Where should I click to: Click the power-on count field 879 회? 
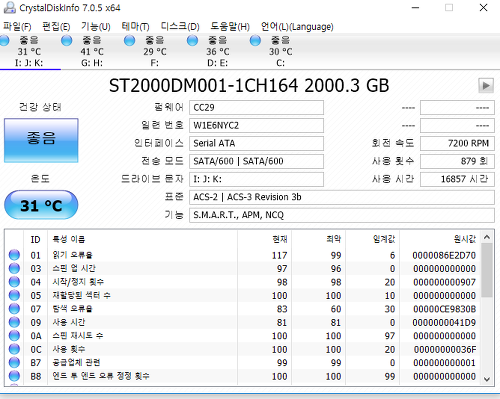click(457, 161)
